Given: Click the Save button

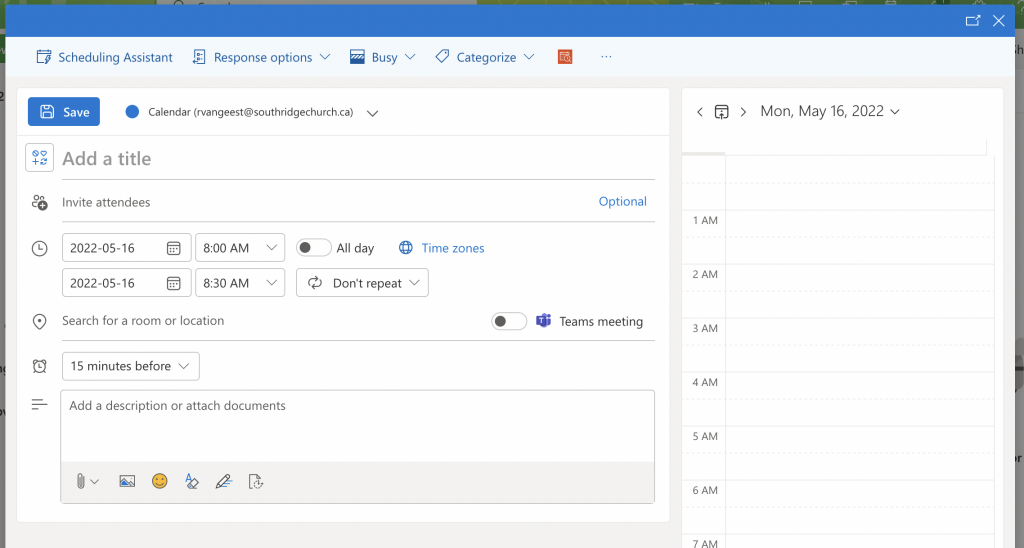Looking at the screenshot, I should pos(64,112).
